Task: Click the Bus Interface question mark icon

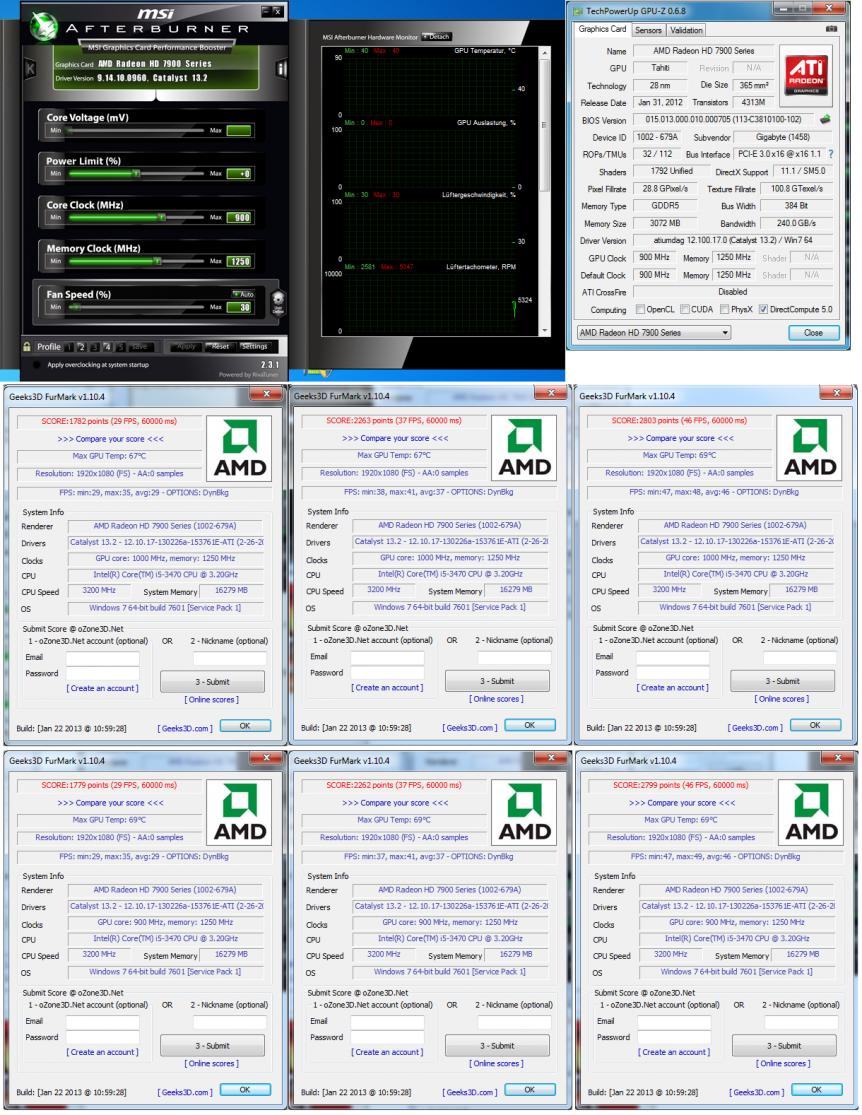Action: [831, 154]
